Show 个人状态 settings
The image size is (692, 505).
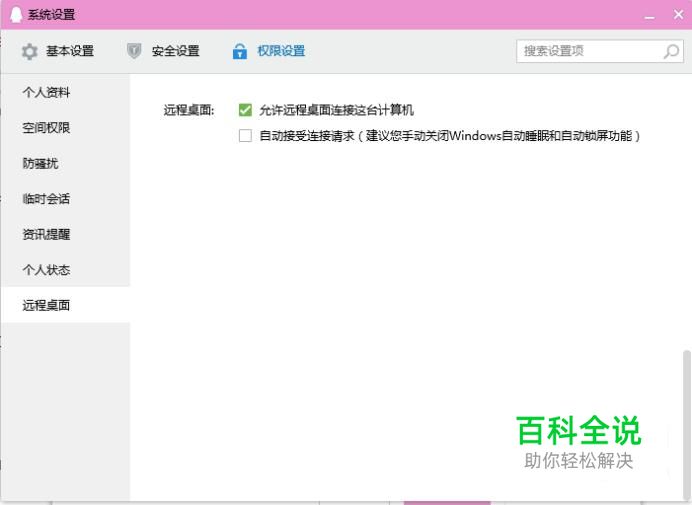point(65,269)
